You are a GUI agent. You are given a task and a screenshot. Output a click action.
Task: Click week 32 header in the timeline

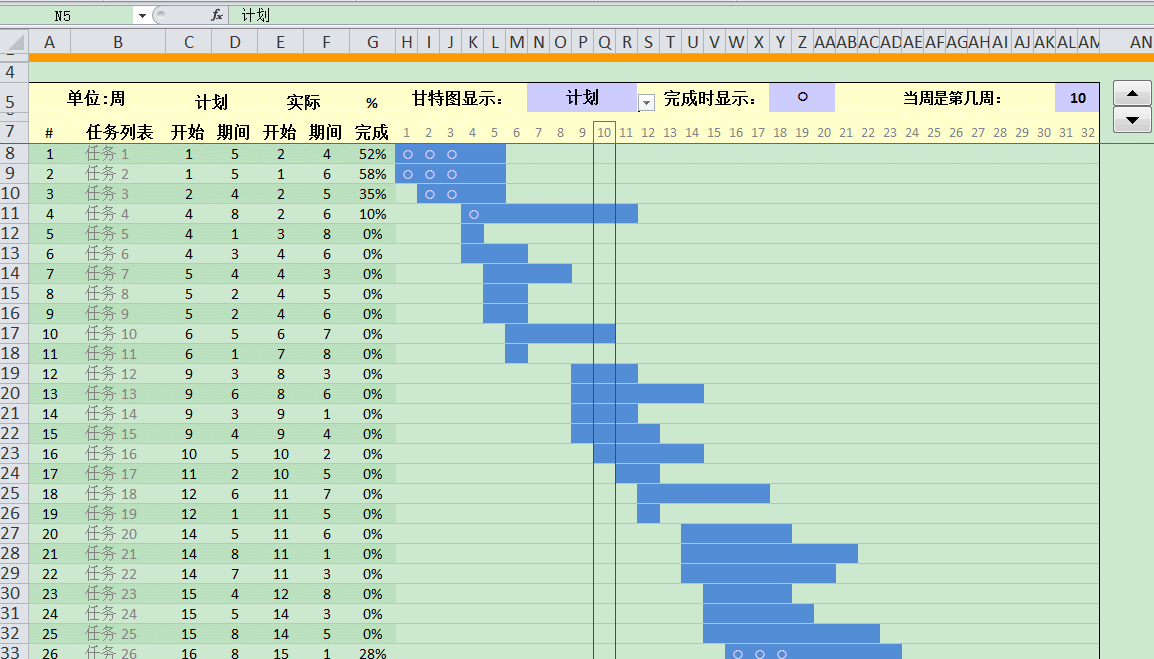click(1088, 133)
